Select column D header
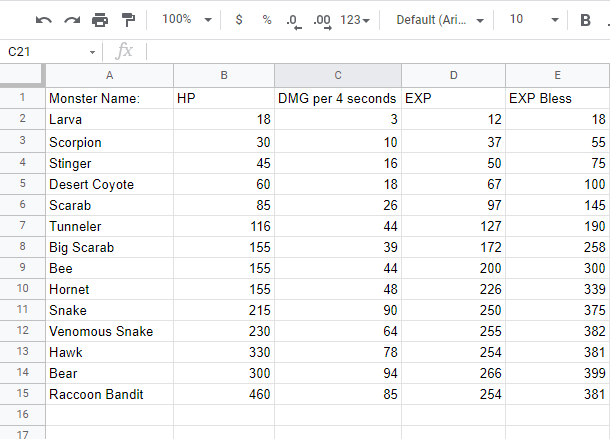This screenshot has height=439, width=610. point(454,75)
